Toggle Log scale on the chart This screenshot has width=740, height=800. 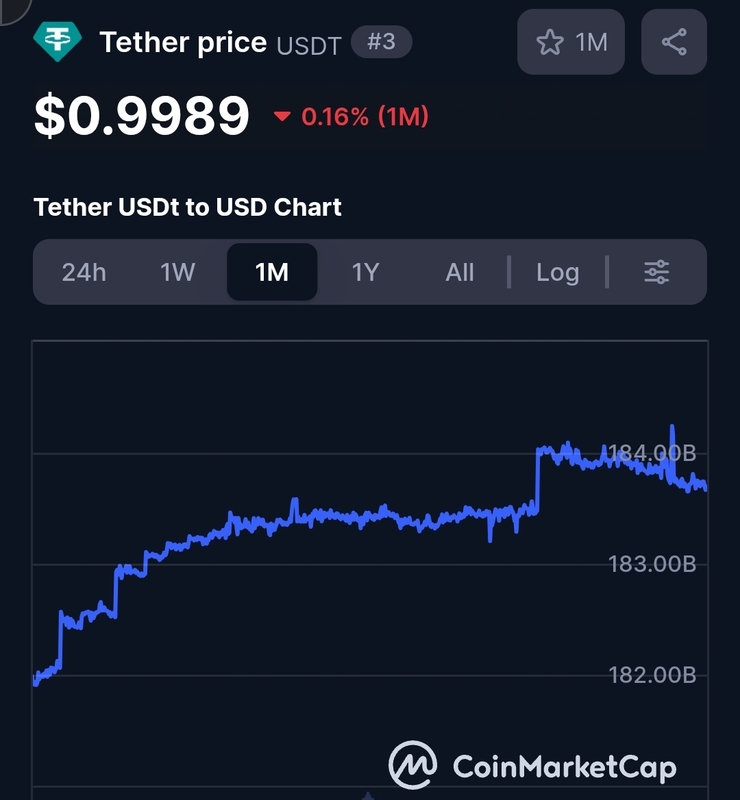(557, 272)
